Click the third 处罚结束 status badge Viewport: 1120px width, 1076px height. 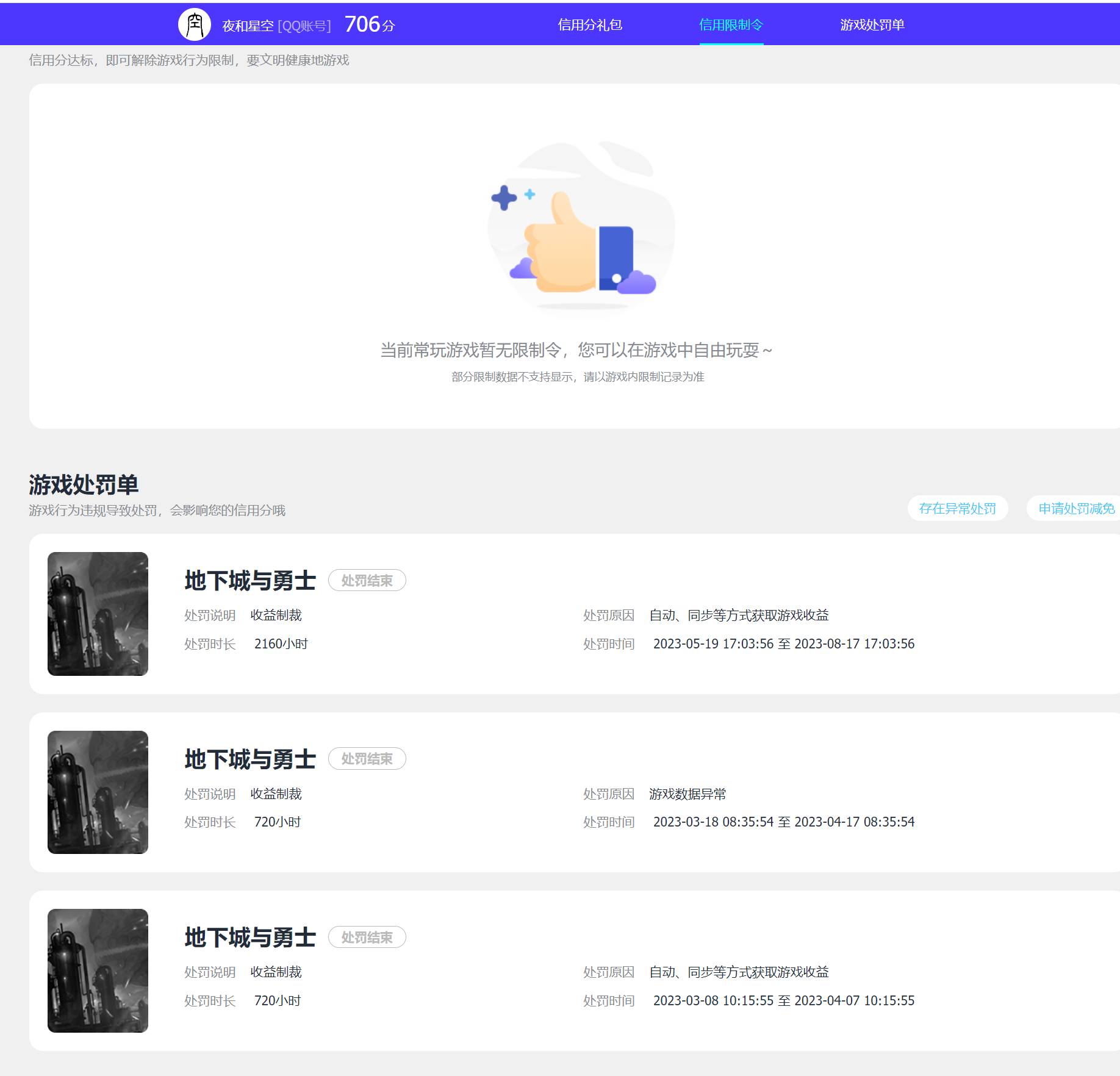pyautogui.click(x=367, y=938)
